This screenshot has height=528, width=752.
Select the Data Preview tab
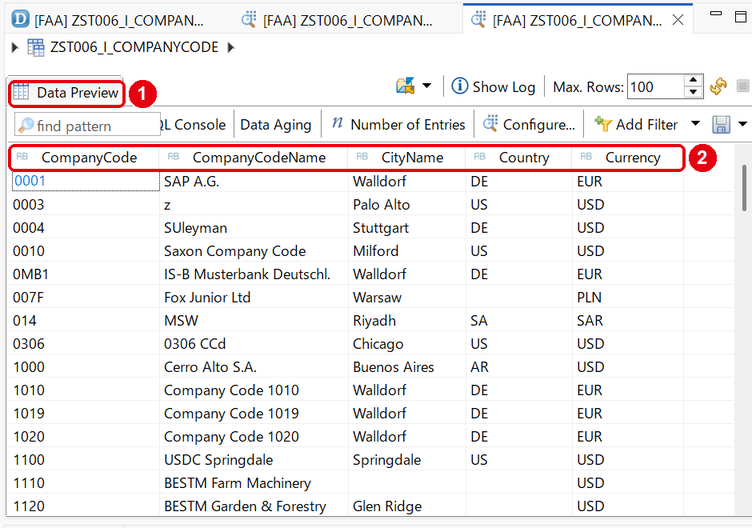coord(67,93)
